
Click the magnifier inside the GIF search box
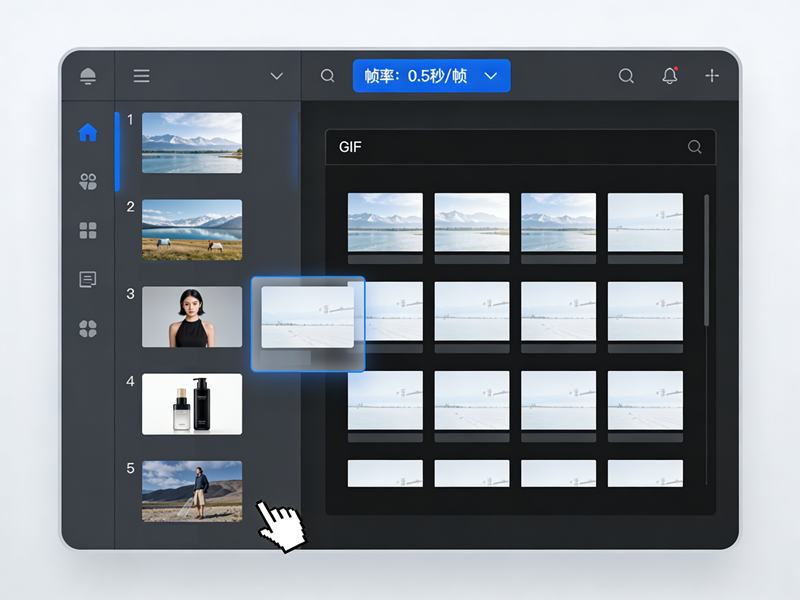tap(695, 147)
